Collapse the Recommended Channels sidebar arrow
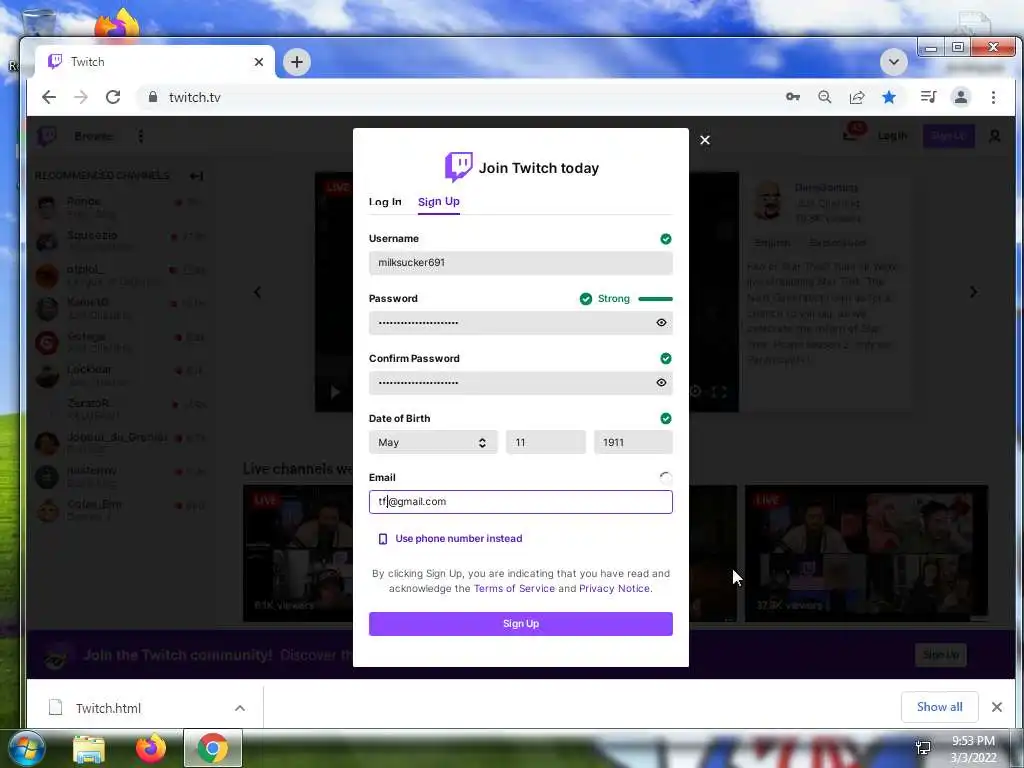The width and height of the screenshot is (1024, 768). coord(196,176)
